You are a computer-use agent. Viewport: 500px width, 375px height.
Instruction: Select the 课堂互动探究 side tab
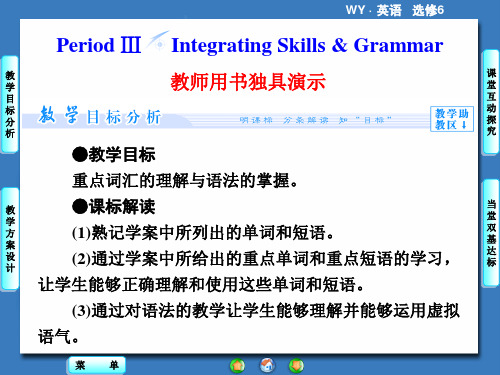pyautogui.click(x=491, y=102)
